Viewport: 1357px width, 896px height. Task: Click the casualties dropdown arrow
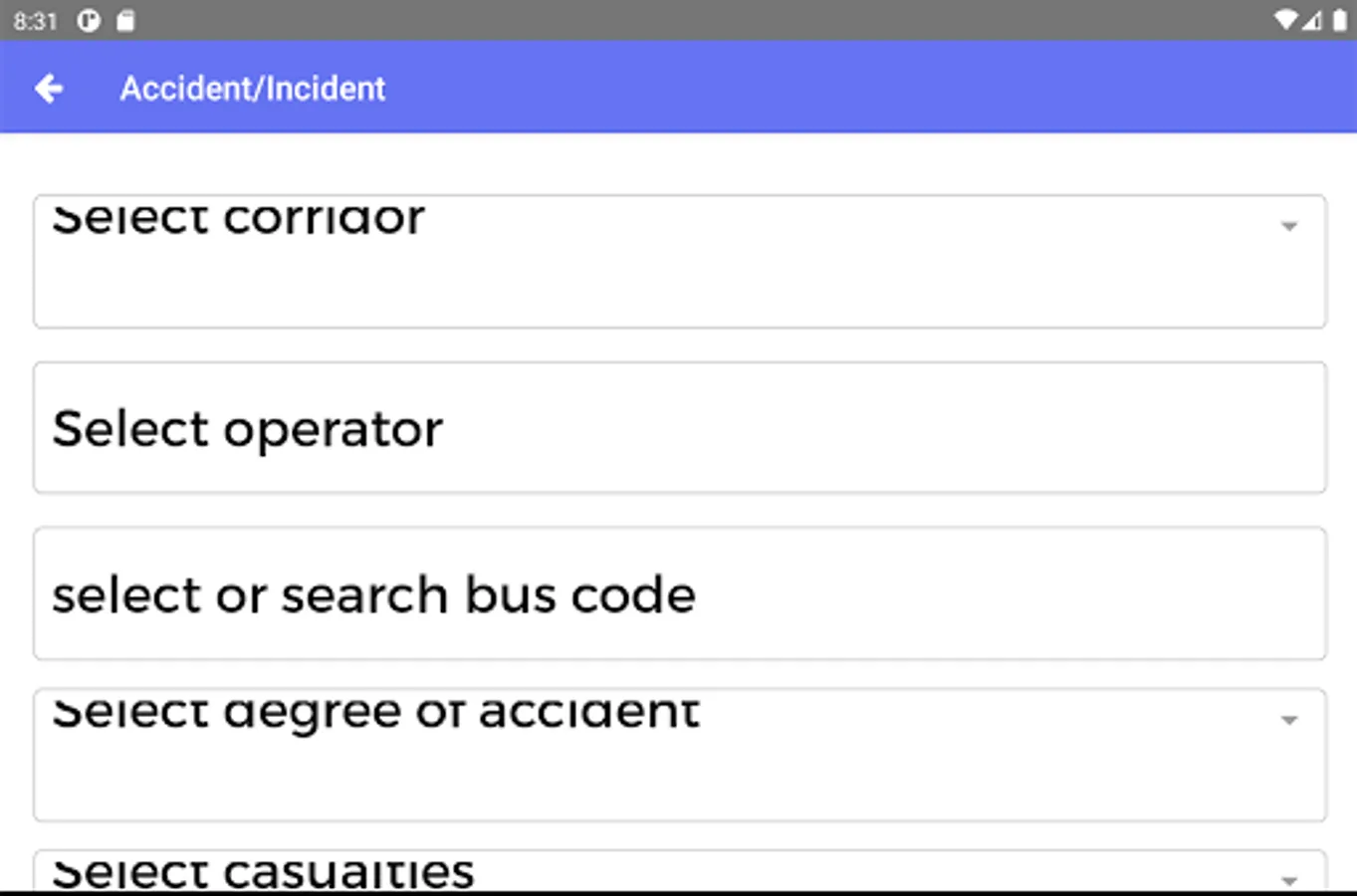click(x=1289, y=879)
